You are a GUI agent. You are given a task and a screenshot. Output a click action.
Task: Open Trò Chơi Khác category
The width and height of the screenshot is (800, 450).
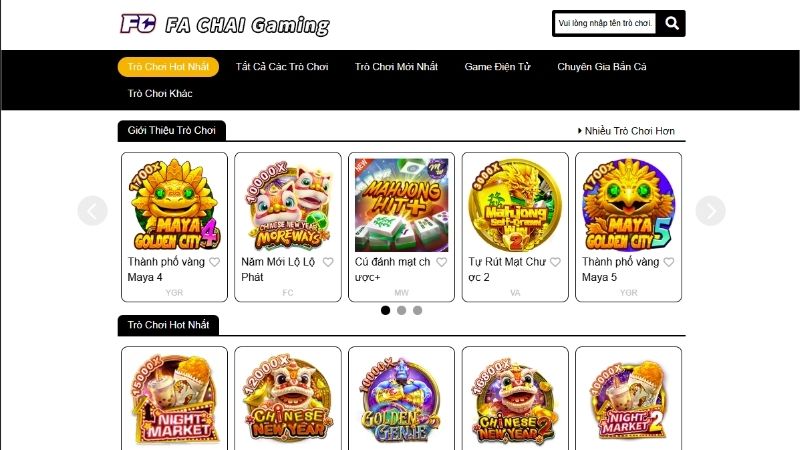point(160,93)
